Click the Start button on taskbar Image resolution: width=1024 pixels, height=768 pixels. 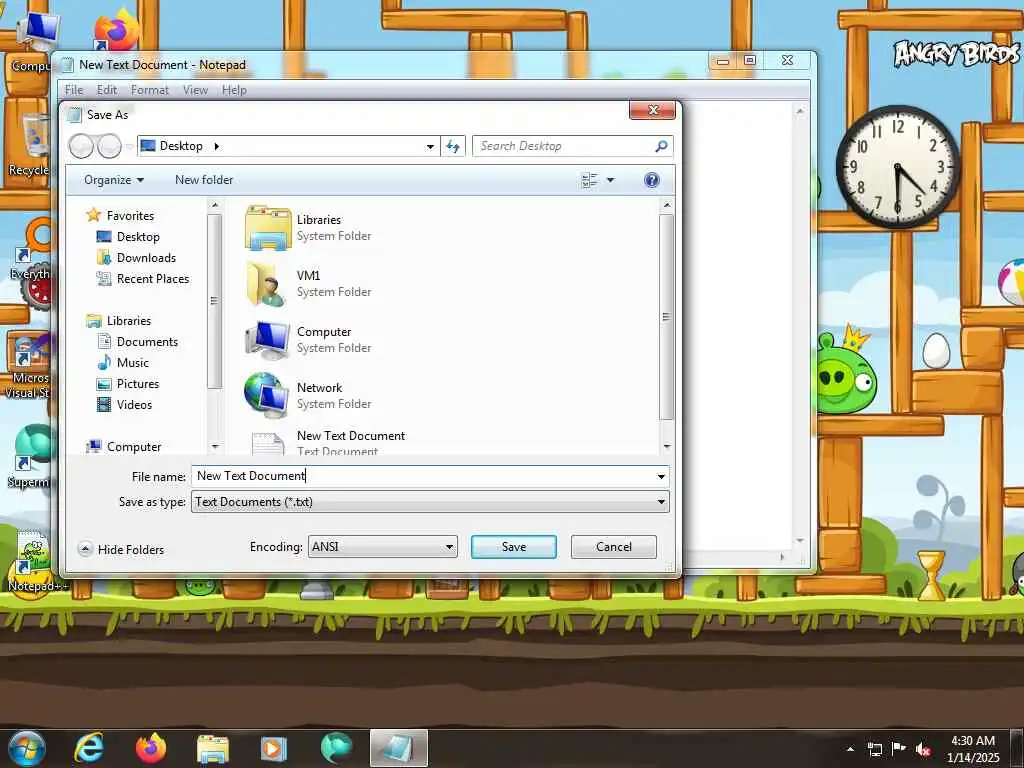coord(27,748)
